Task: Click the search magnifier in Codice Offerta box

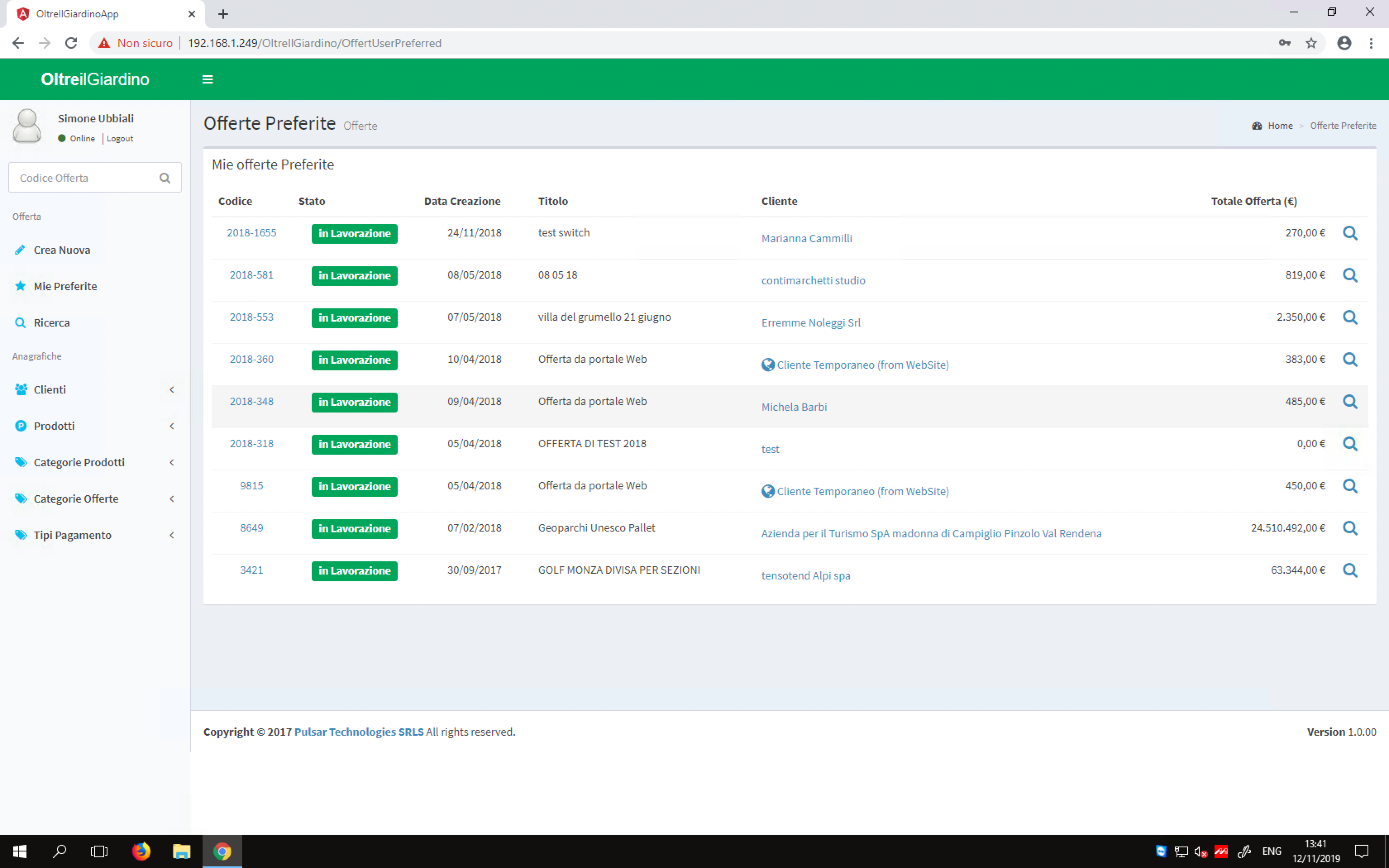Action: [x=165, y=178]
